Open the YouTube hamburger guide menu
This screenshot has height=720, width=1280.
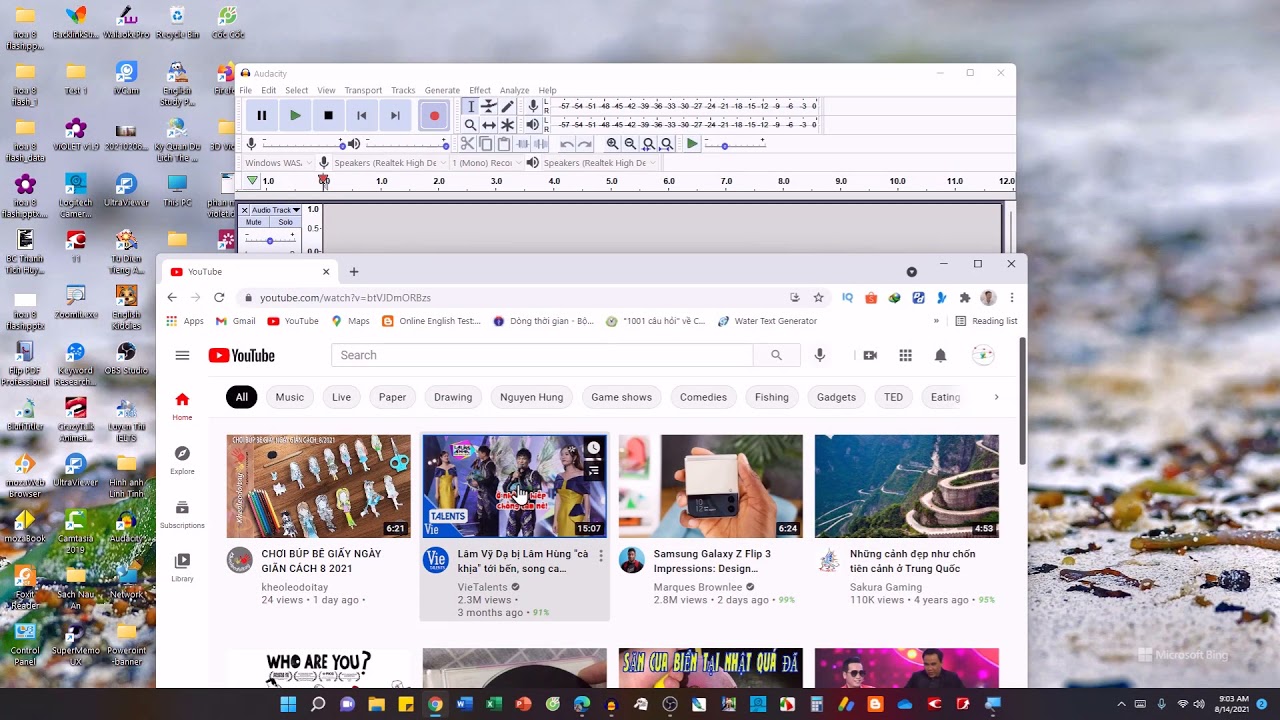click(182, 355)
